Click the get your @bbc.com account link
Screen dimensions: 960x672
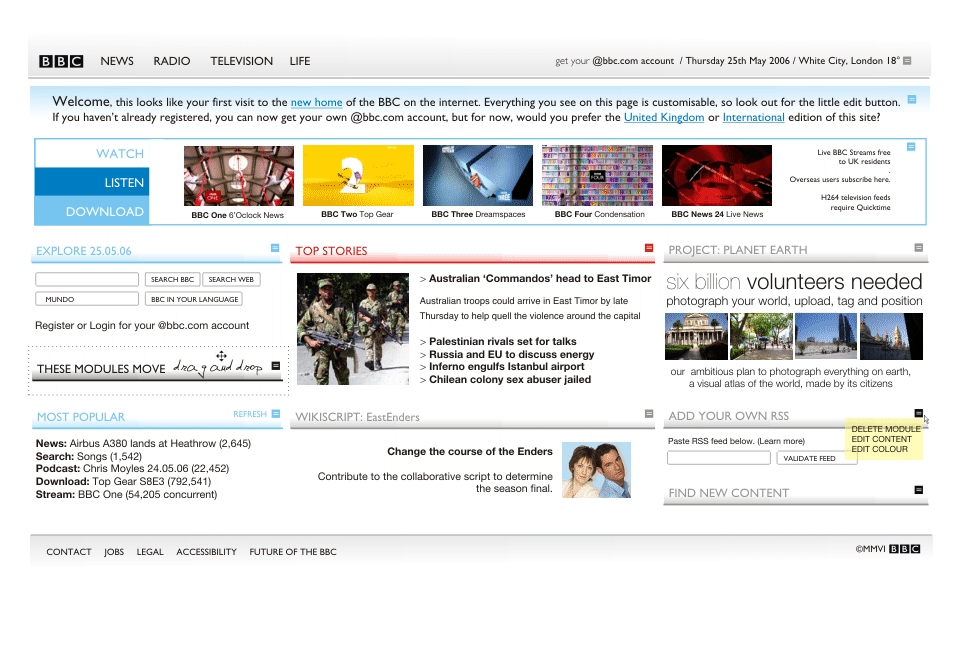[614, 61]
